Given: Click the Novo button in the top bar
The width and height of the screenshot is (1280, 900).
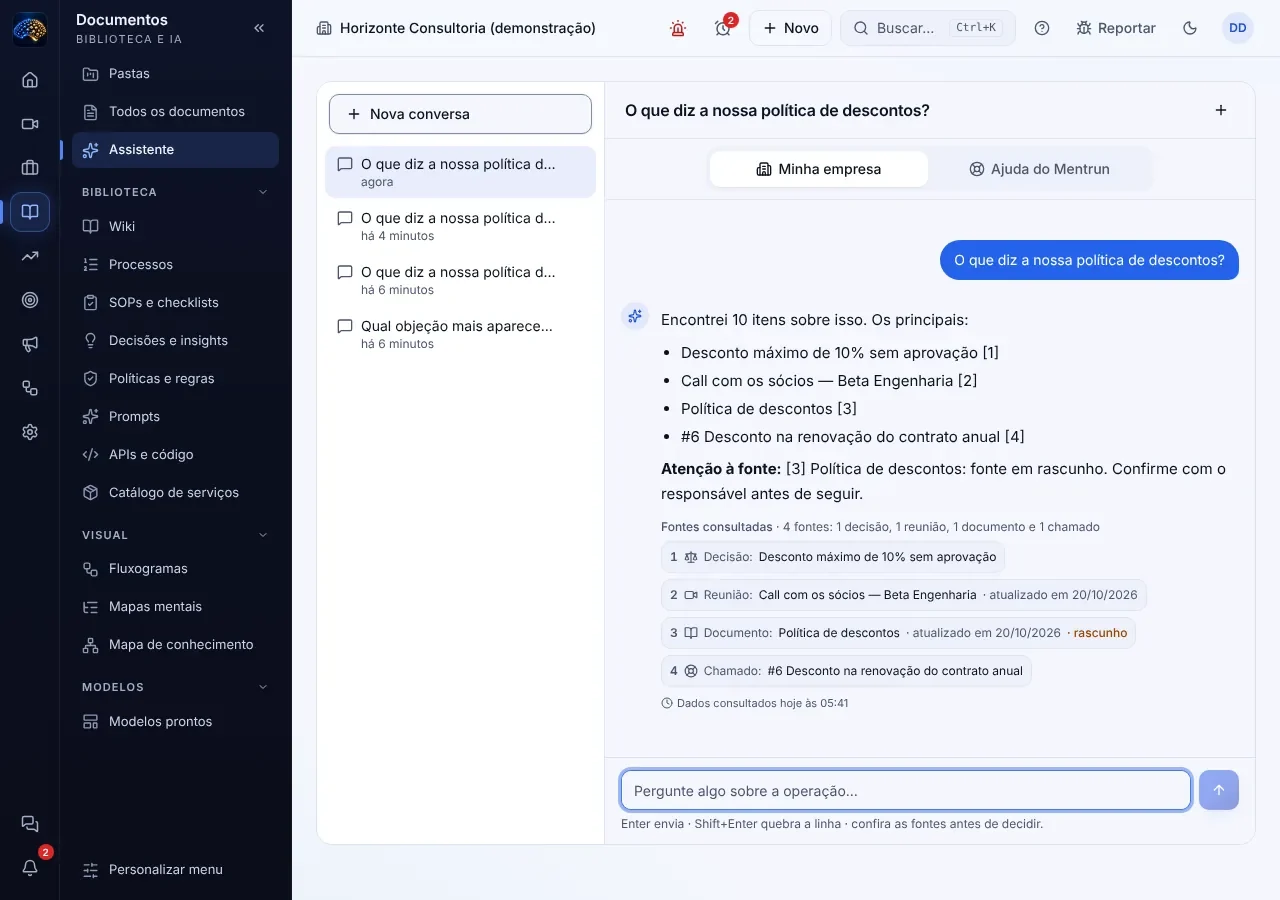Looking at the screenshot, I should (x=791, y=28).
